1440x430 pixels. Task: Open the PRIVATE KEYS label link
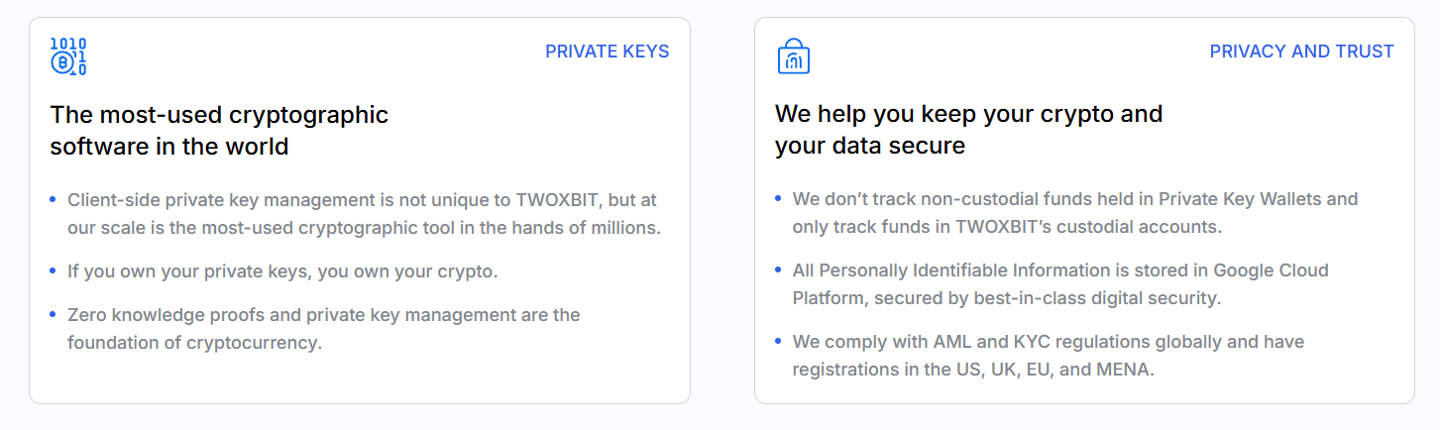[x=607, y=52]
